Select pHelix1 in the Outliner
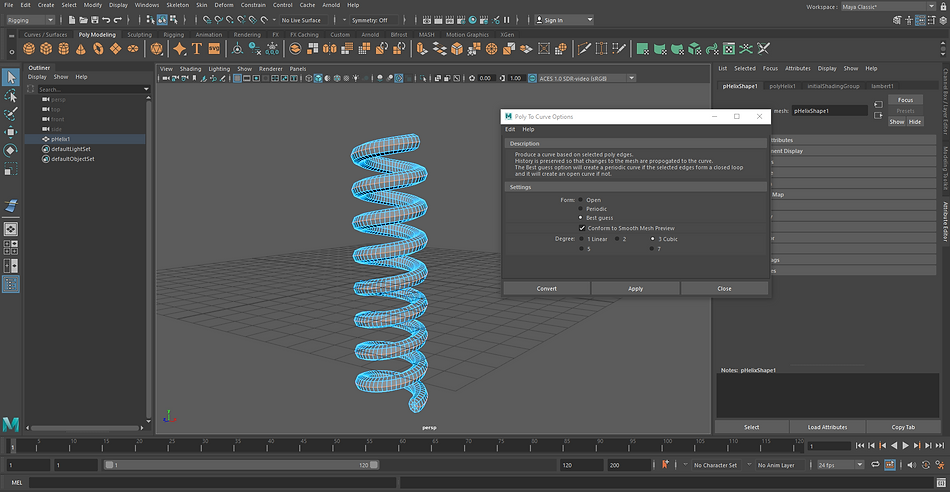 (84, 139)
